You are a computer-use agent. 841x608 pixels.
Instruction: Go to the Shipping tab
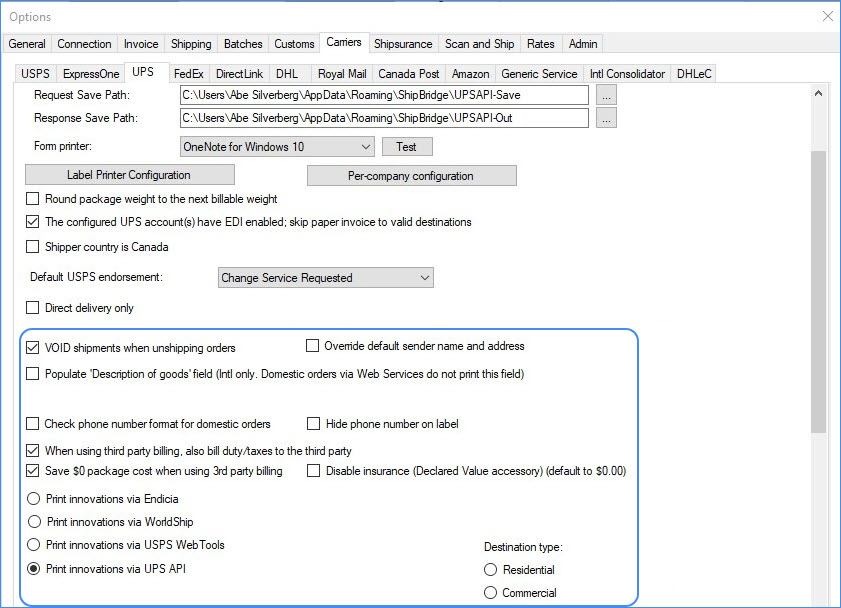191,44
